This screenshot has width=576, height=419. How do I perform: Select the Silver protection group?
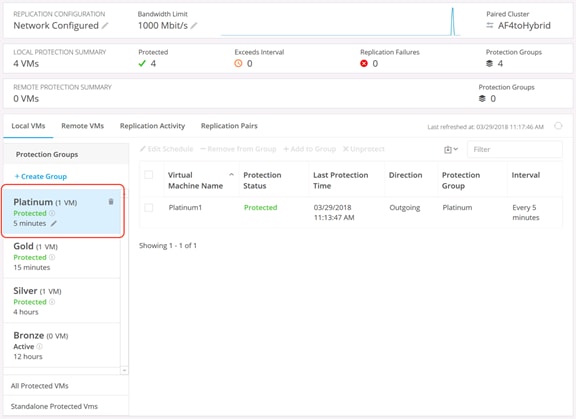coord(62,301)
